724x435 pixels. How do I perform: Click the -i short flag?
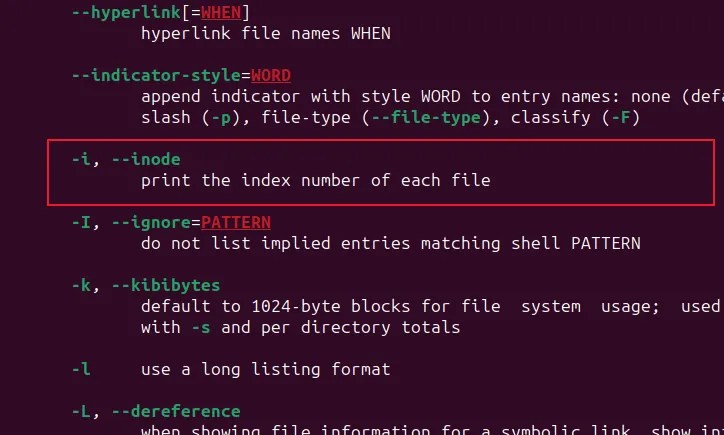coord(81,159)
